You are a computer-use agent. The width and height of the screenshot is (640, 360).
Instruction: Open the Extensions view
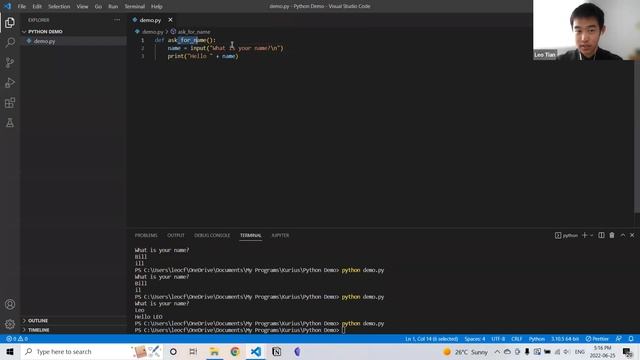[10, 102]
